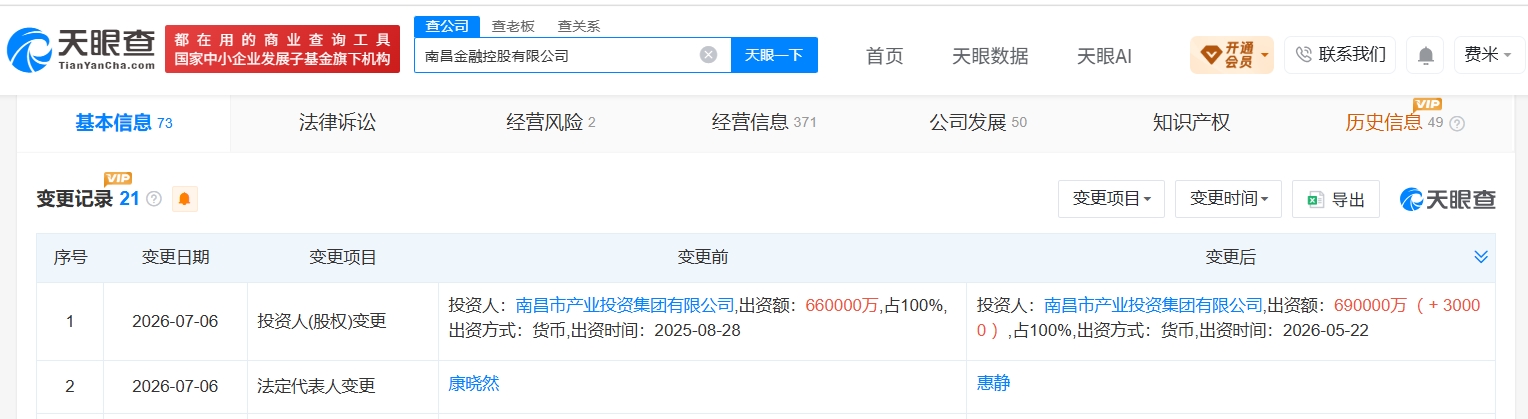Click the help icon beside 变更记录
Viewport: 1528px width, 419px height.
[154, 199]
